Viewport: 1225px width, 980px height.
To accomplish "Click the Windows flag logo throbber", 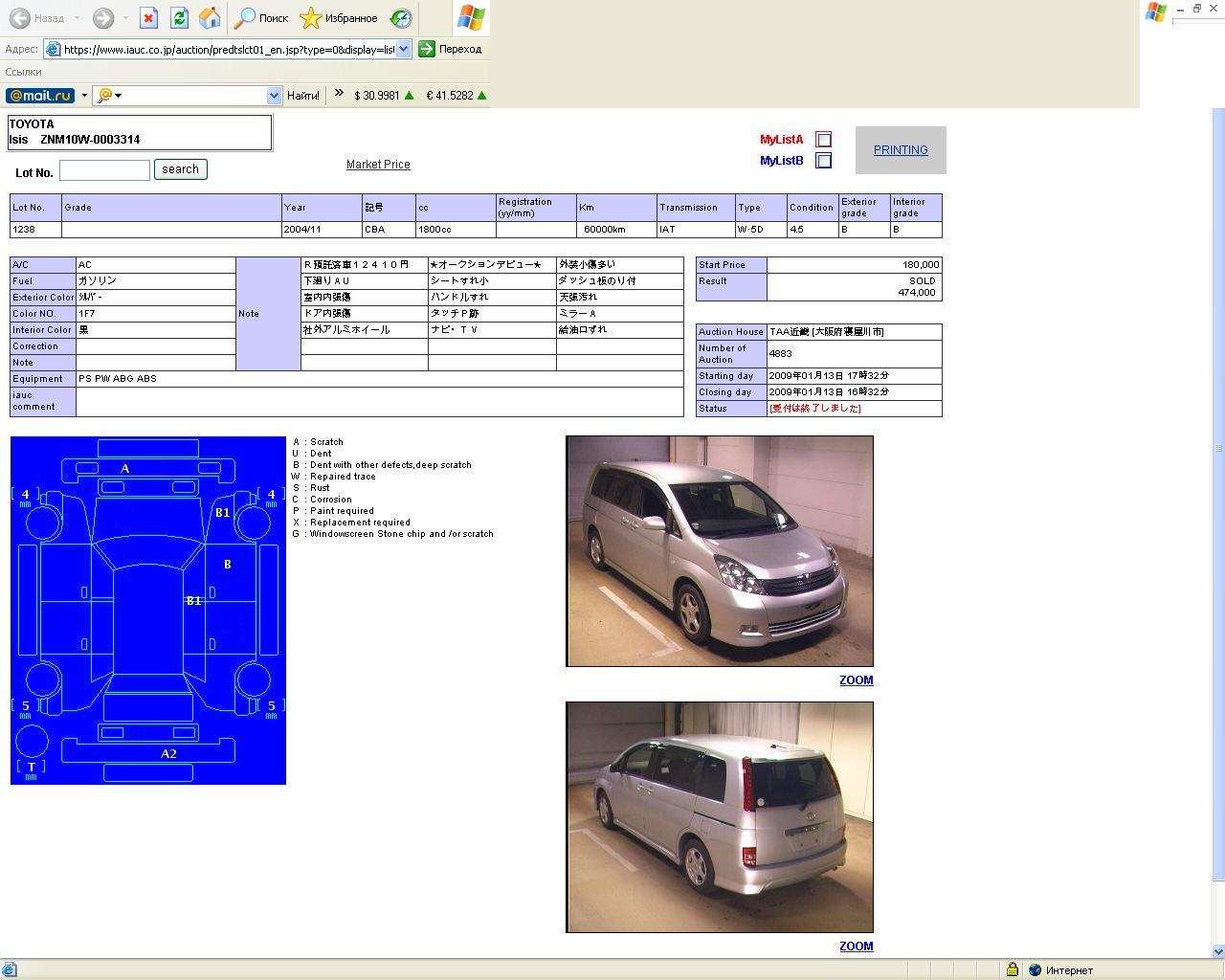I will point(471,17).
